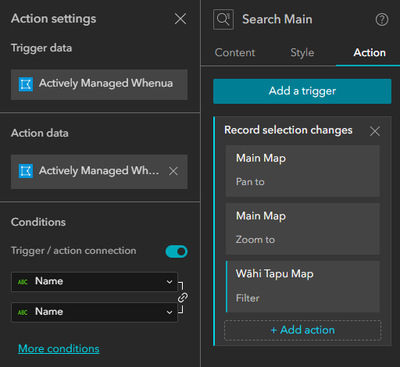400x367 pixels.
Task: Open the help question mark icon
Action: pyautogui.click(x=382, y=20)
